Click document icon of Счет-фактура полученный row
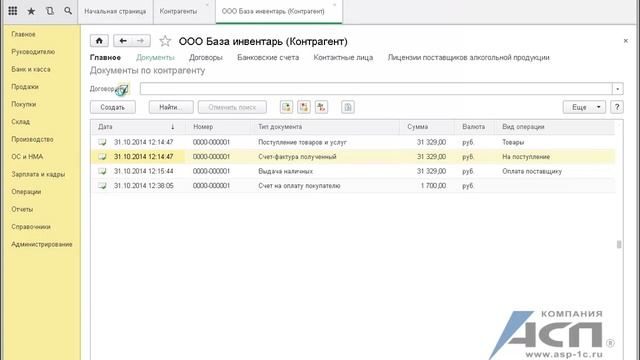 (x=102, y=157)
